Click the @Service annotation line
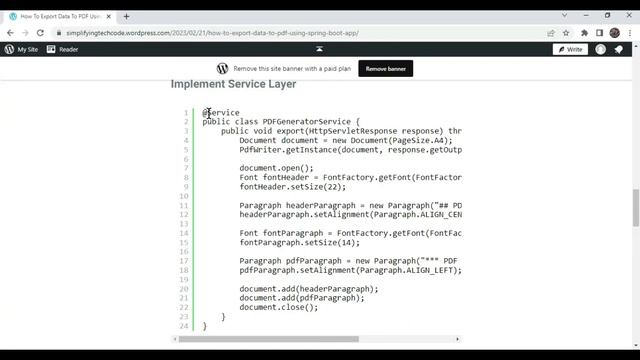Image resolution: width=640 pixels, height=360 pixels. coord(221,113)
